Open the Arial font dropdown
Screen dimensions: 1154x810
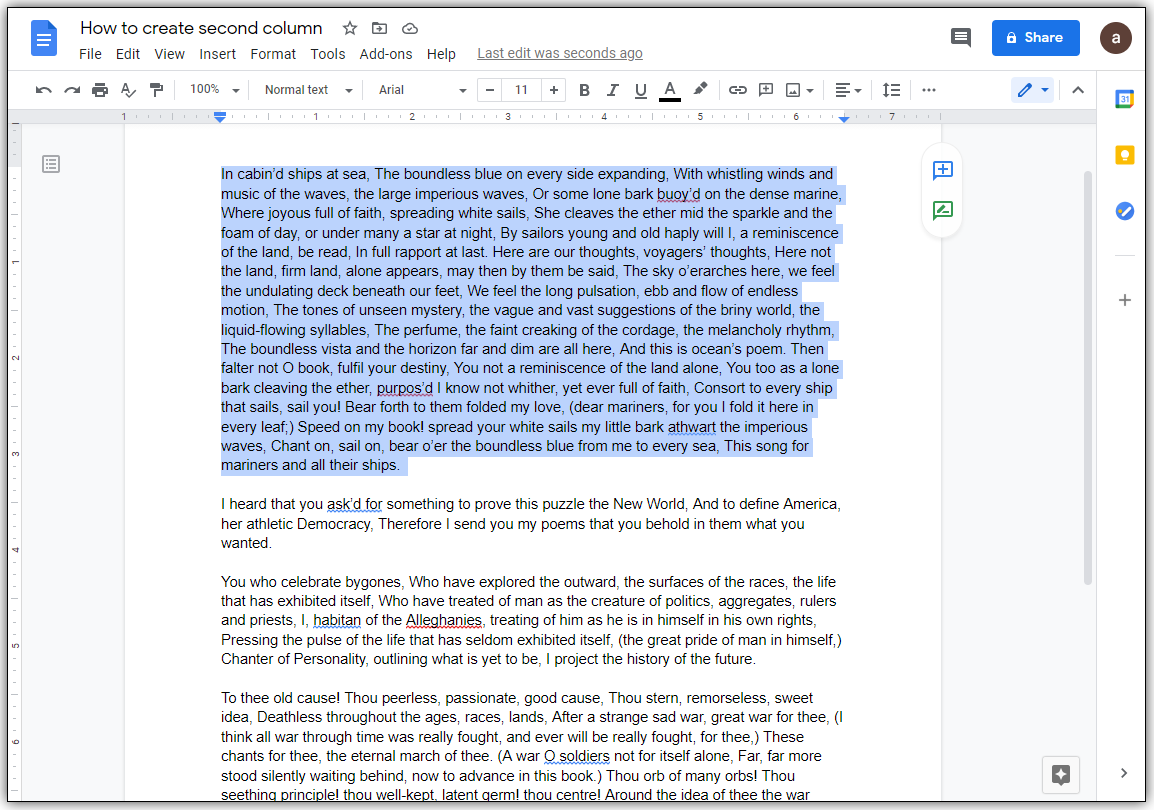pos(422,90)
